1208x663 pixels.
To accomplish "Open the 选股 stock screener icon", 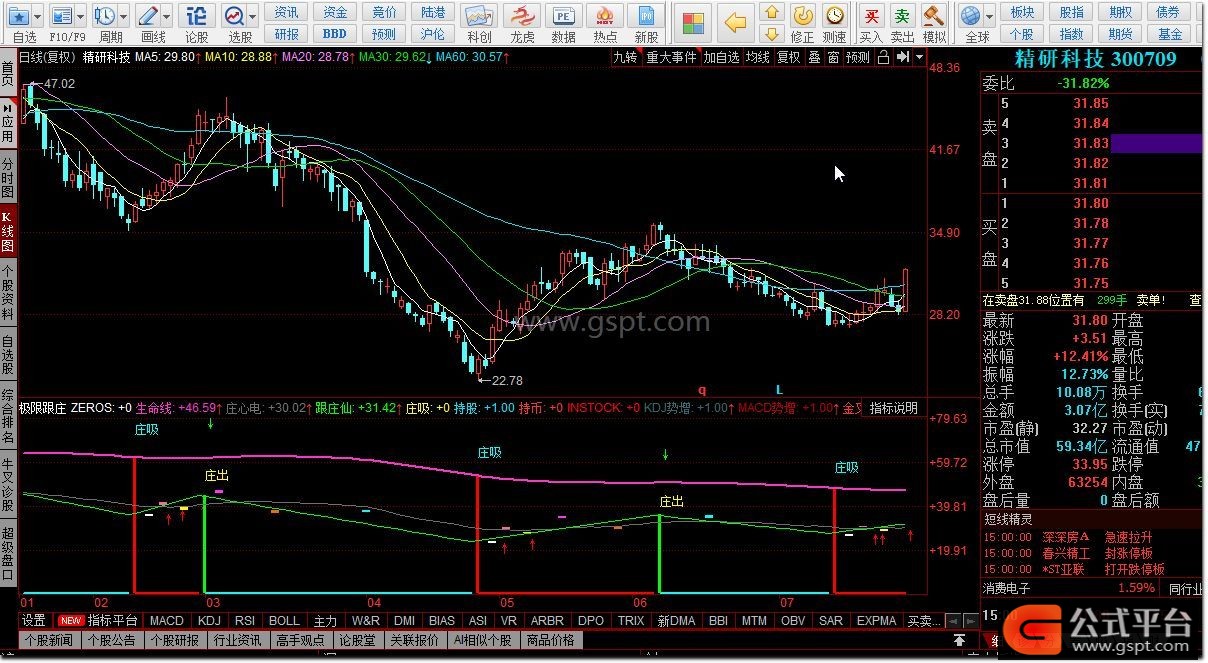I will point(234,16).
